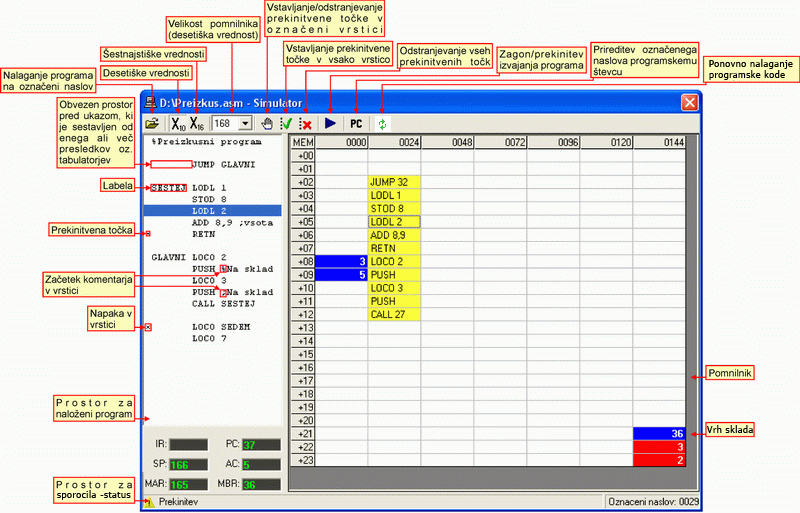The image size is (800, 513).
Task: Switch to decimal values display (X10)
Action: (177, 124)
